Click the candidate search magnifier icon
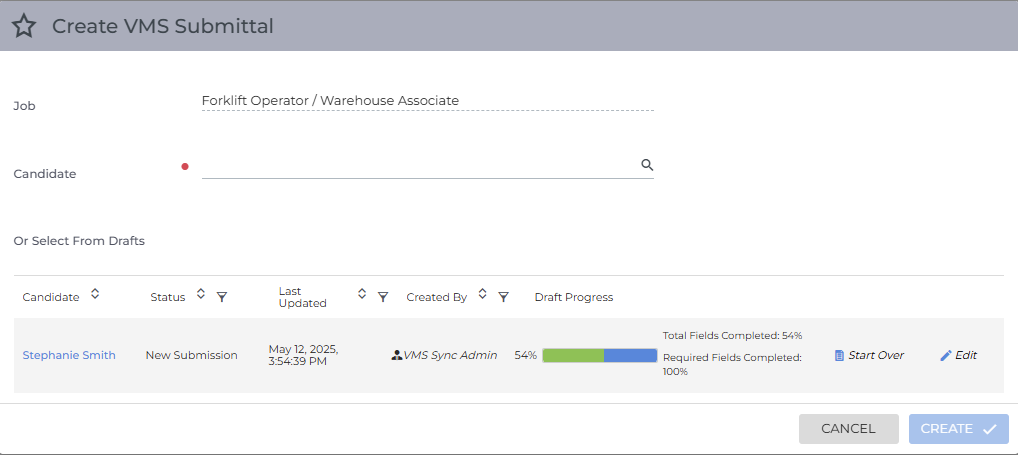 (647, 165)
